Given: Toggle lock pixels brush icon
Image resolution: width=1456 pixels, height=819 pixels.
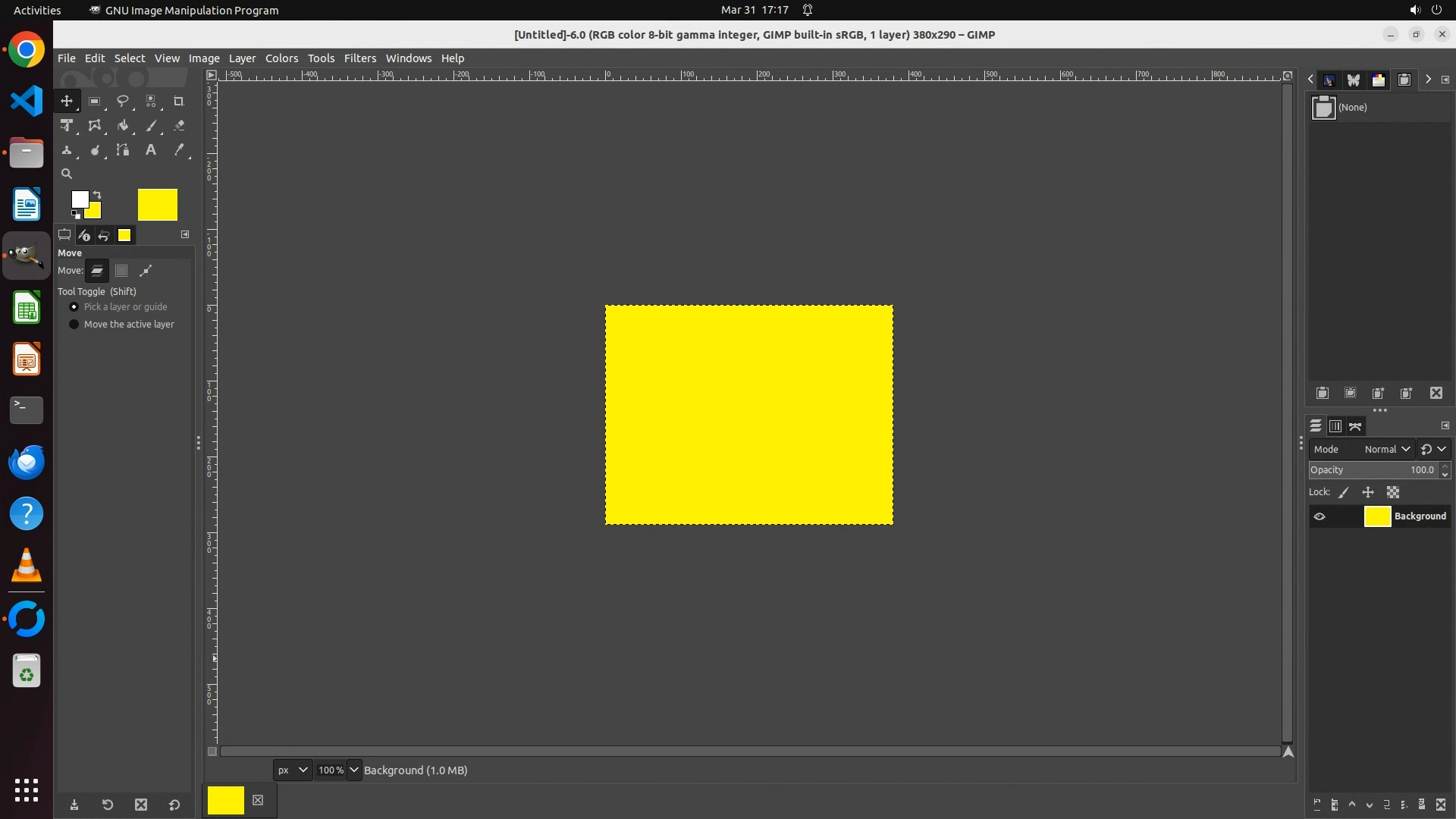Looking at the screenshot, I should [x=1344, y=493].
